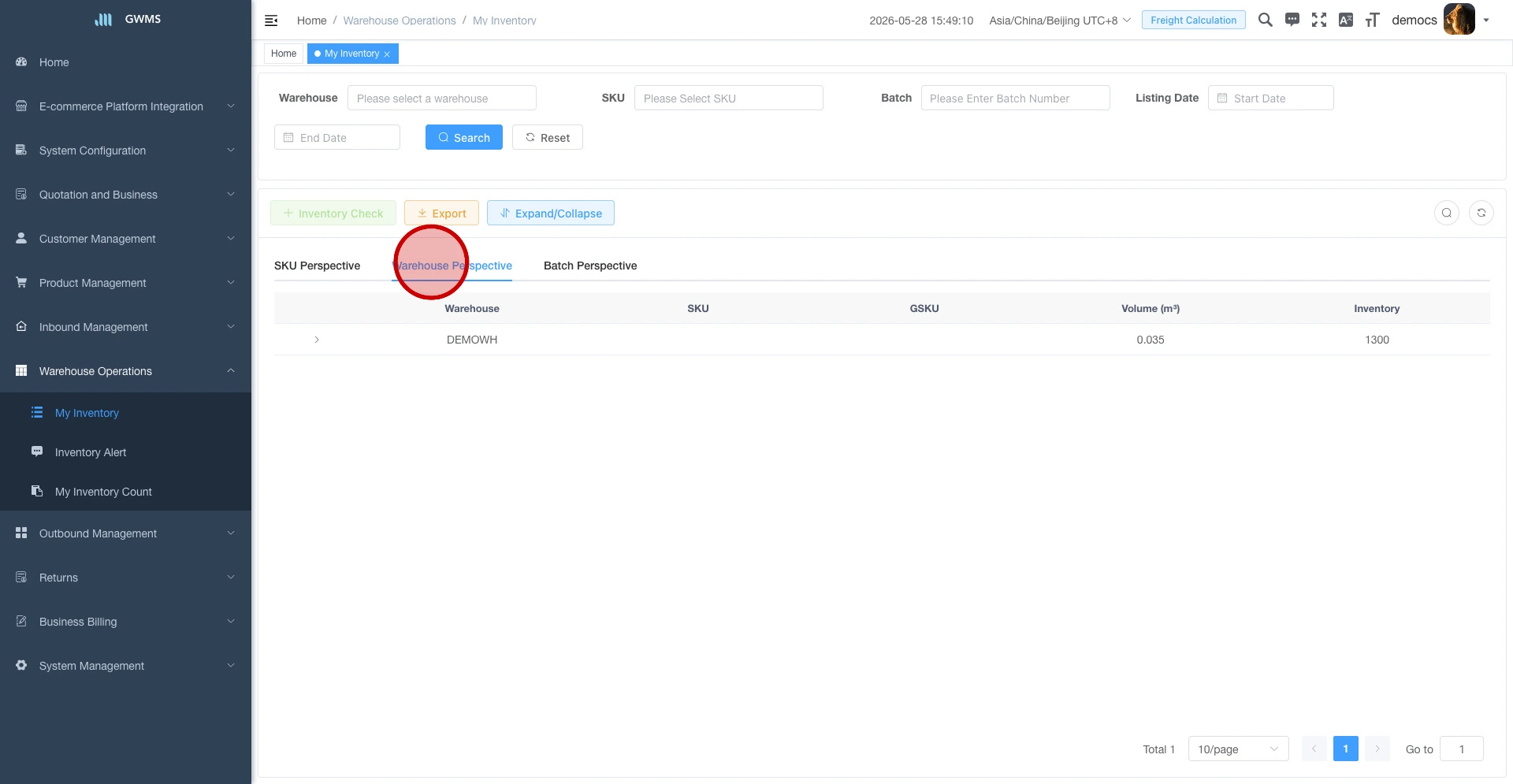Open the font size adjustment icon
This screenshot has width=1513, height=784.
click(1372, 20)
